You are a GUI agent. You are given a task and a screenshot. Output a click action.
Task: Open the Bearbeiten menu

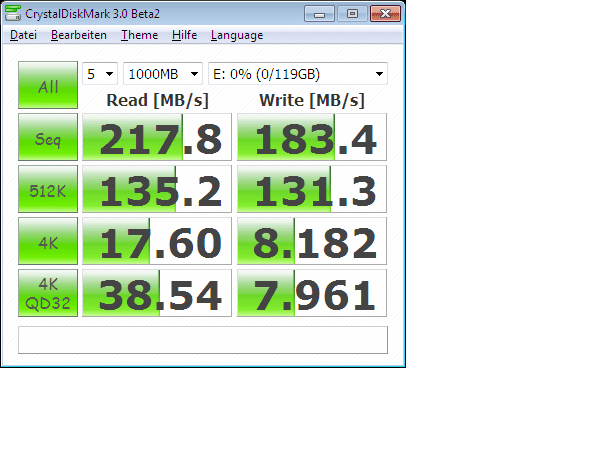(79, 35)
